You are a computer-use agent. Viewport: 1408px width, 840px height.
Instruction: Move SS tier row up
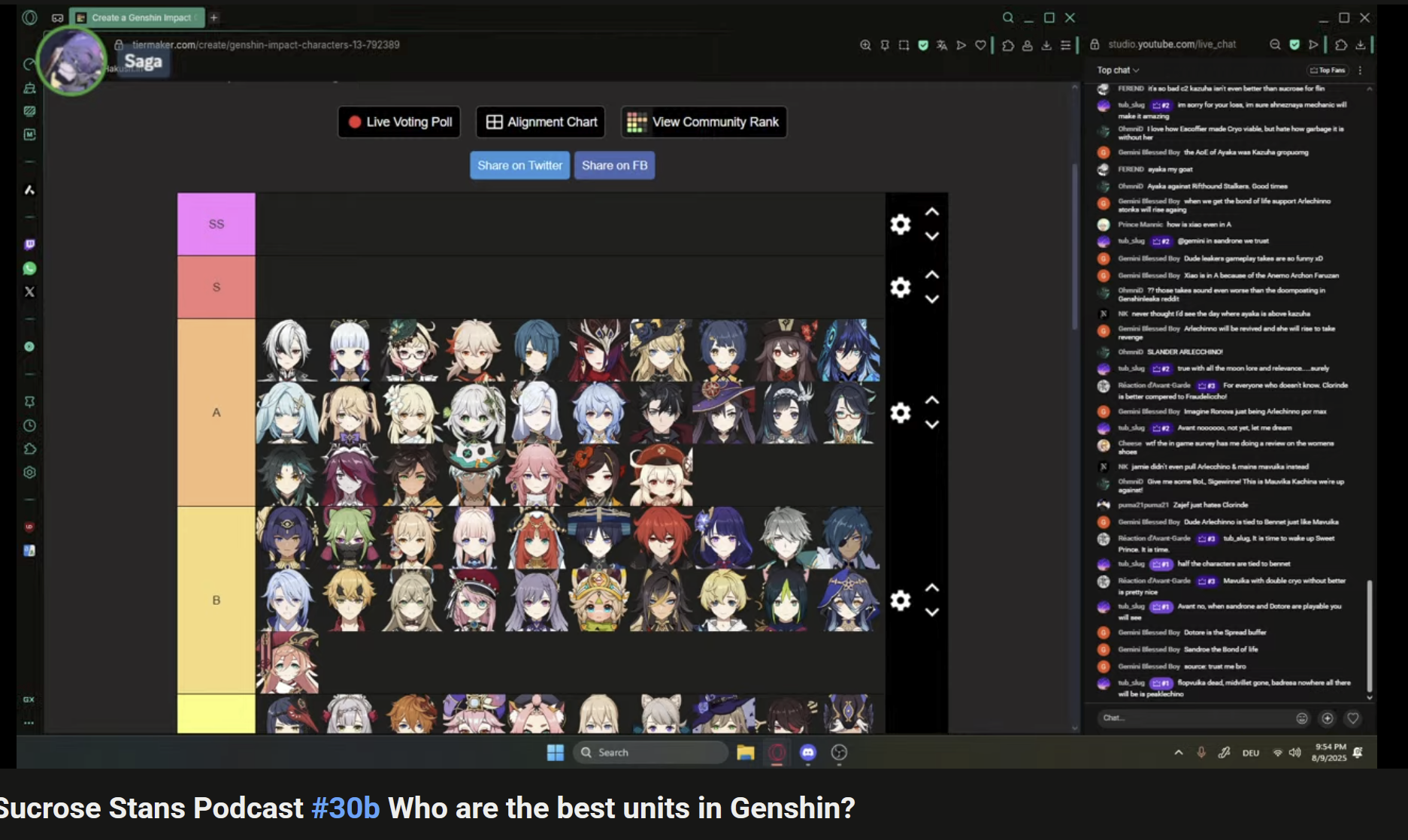pos(932,212)
